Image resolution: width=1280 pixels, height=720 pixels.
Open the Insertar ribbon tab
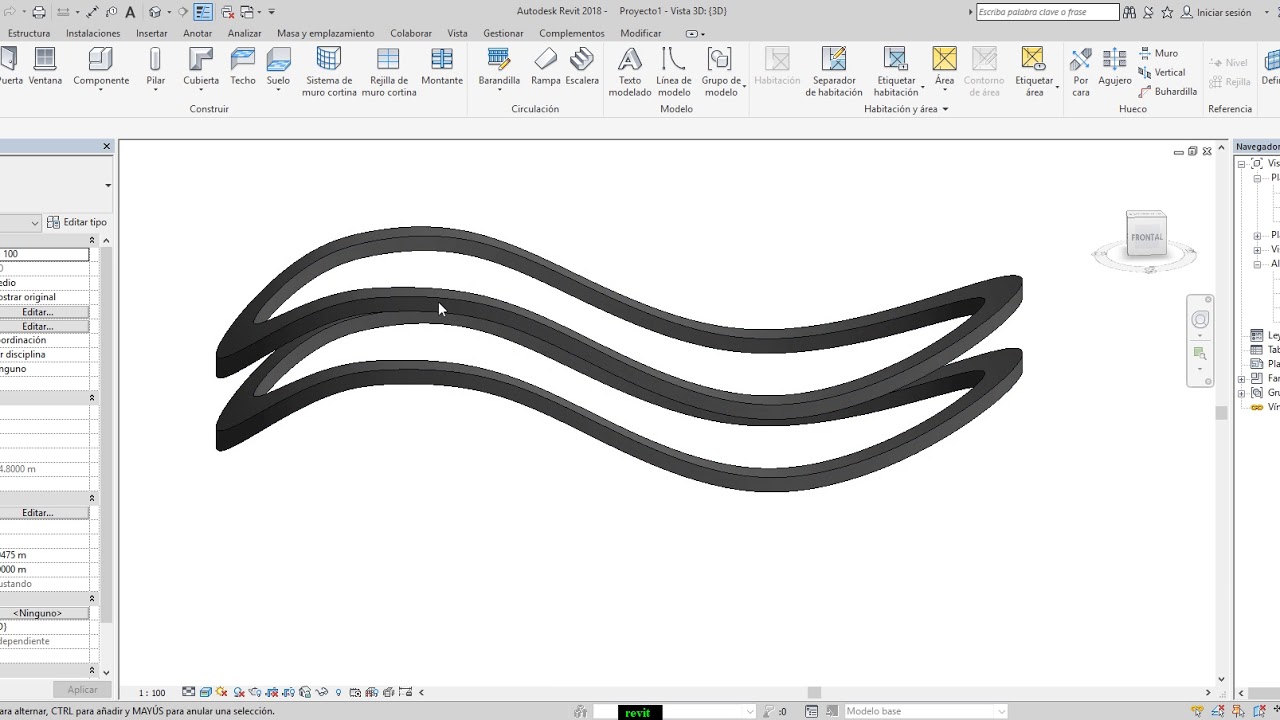point(152,33)
